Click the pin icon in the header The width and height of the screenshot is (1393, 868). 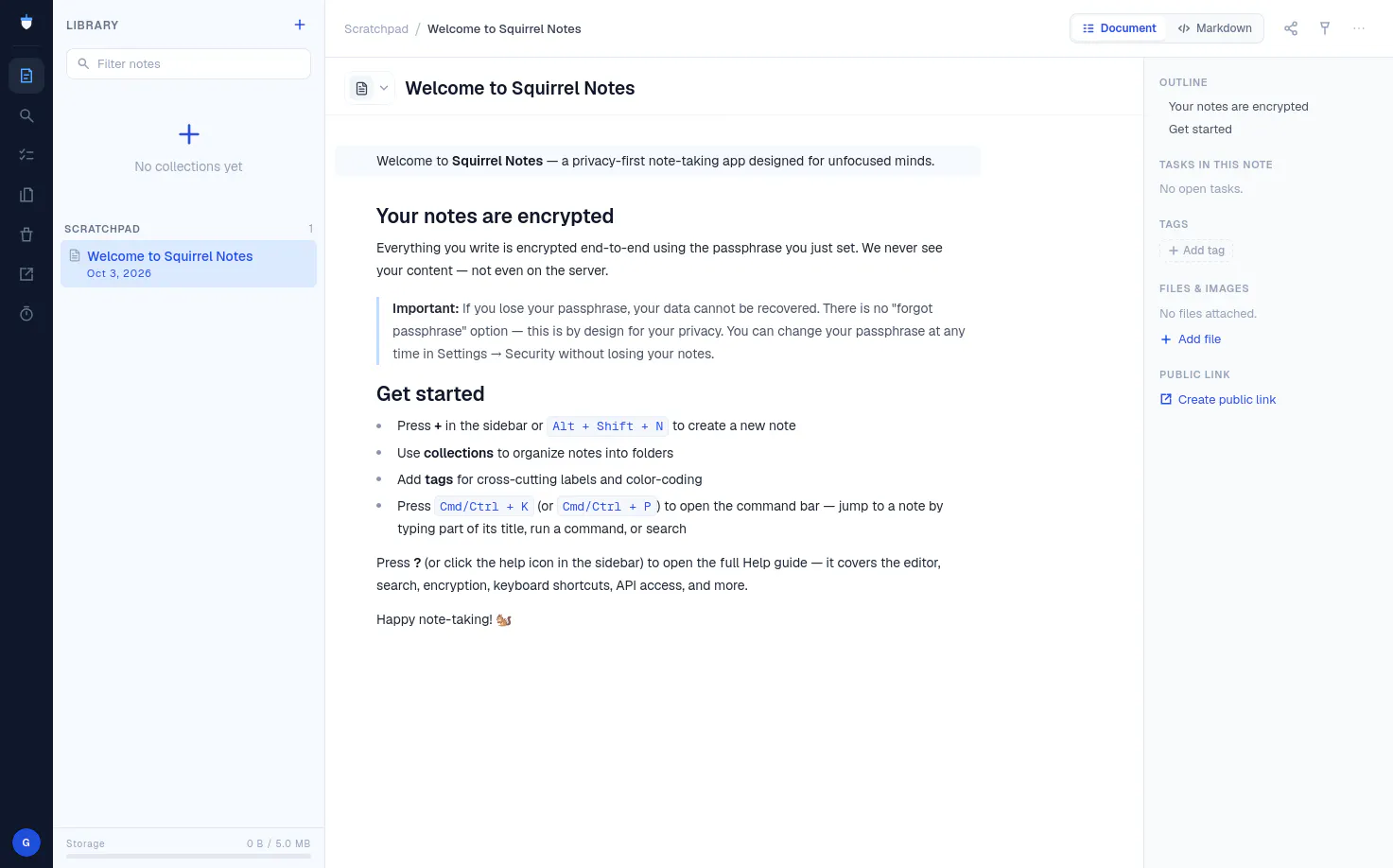pyautogui.click(x=1325, y=28)
